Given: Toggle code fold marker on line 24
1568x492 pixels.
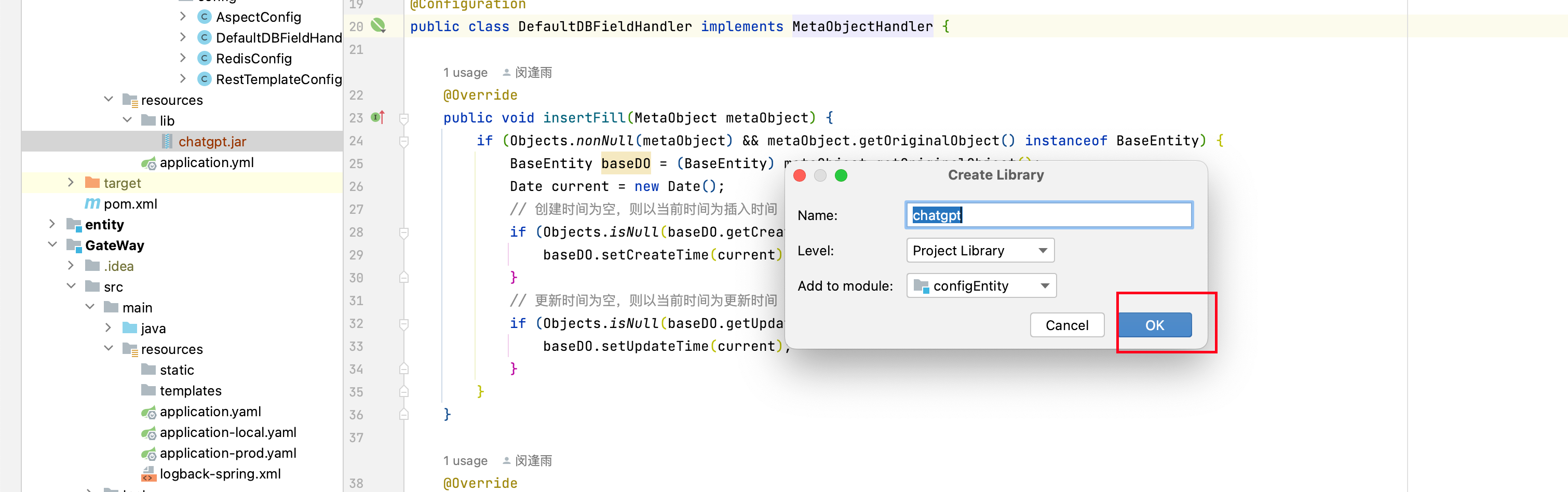Looking at the screenshot, I should pyautogui.click(x=403, y=141).
